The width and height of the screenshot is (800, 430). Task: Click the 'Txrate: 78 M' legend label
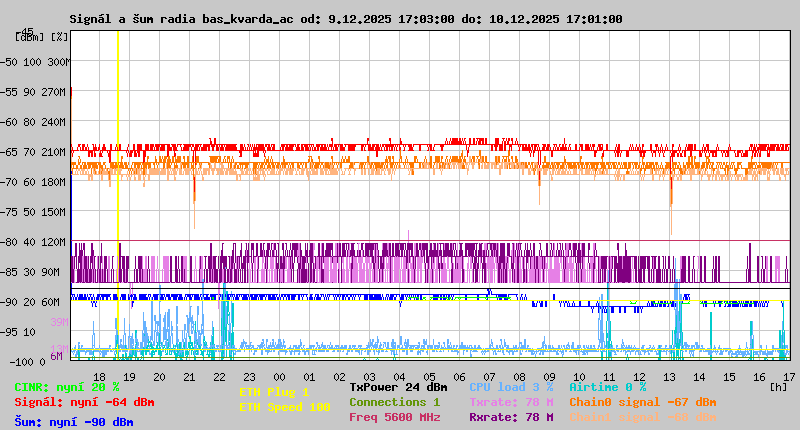[x=511, y=402]
